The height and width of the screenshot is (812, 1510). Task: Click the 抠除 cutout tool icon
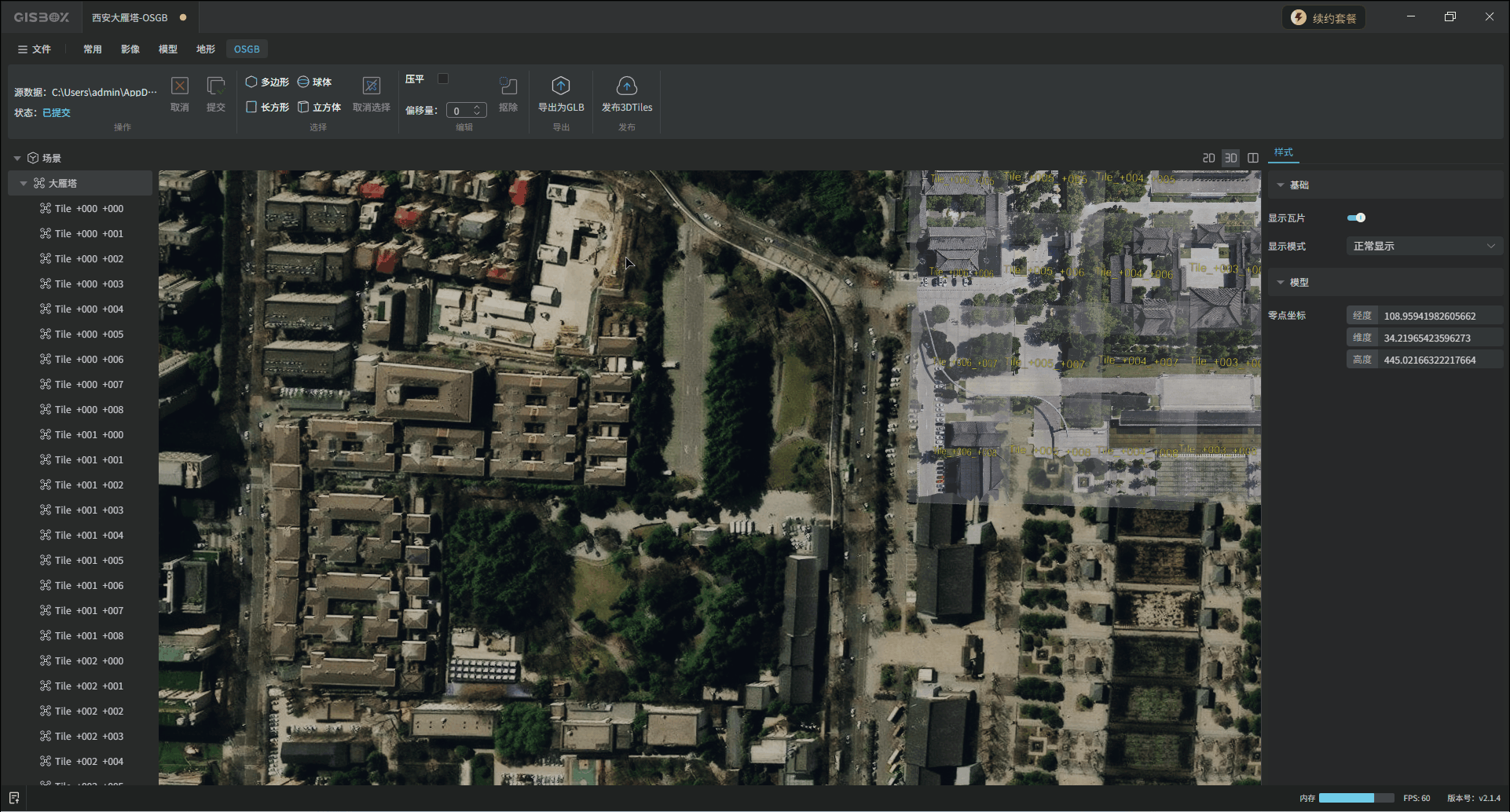point(508,86)
